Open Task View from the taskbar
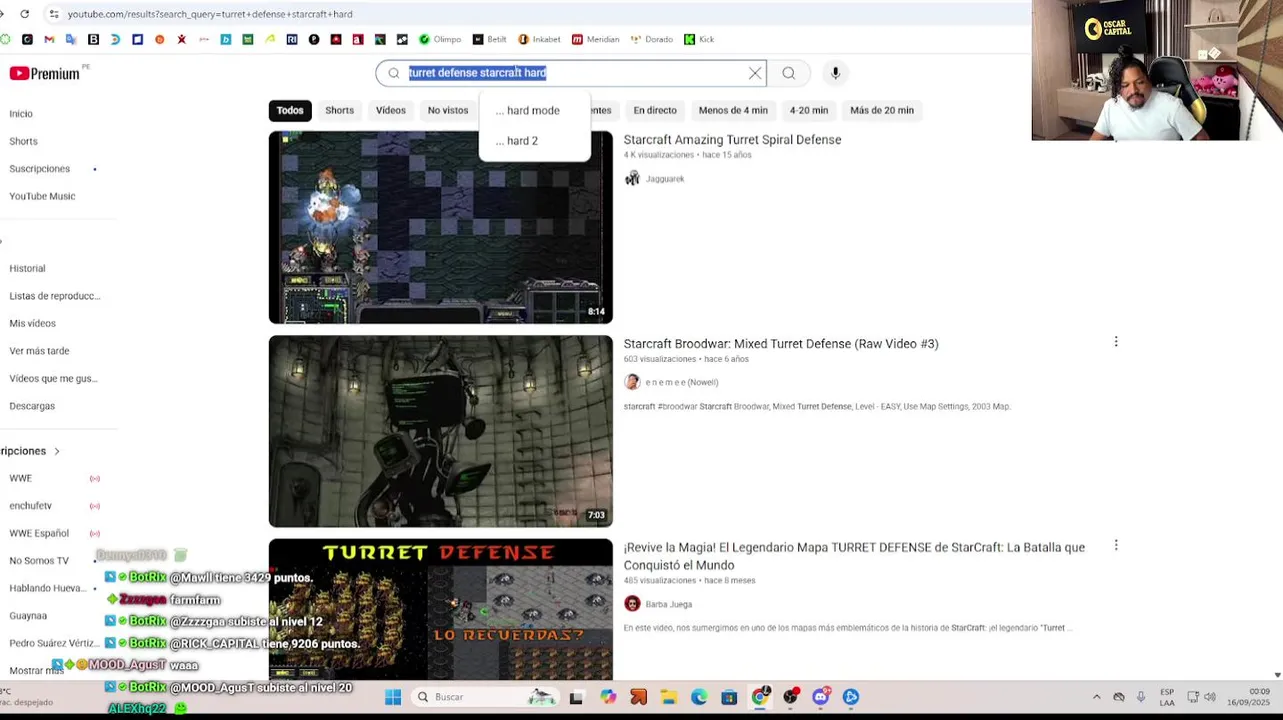The image size is (1283, 720). coord(576,697)
